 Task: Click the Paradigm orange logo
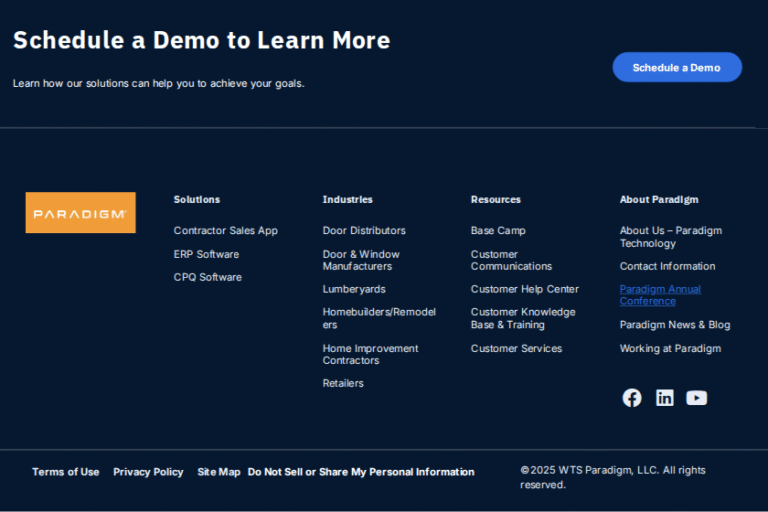click(x=81, y=213)
